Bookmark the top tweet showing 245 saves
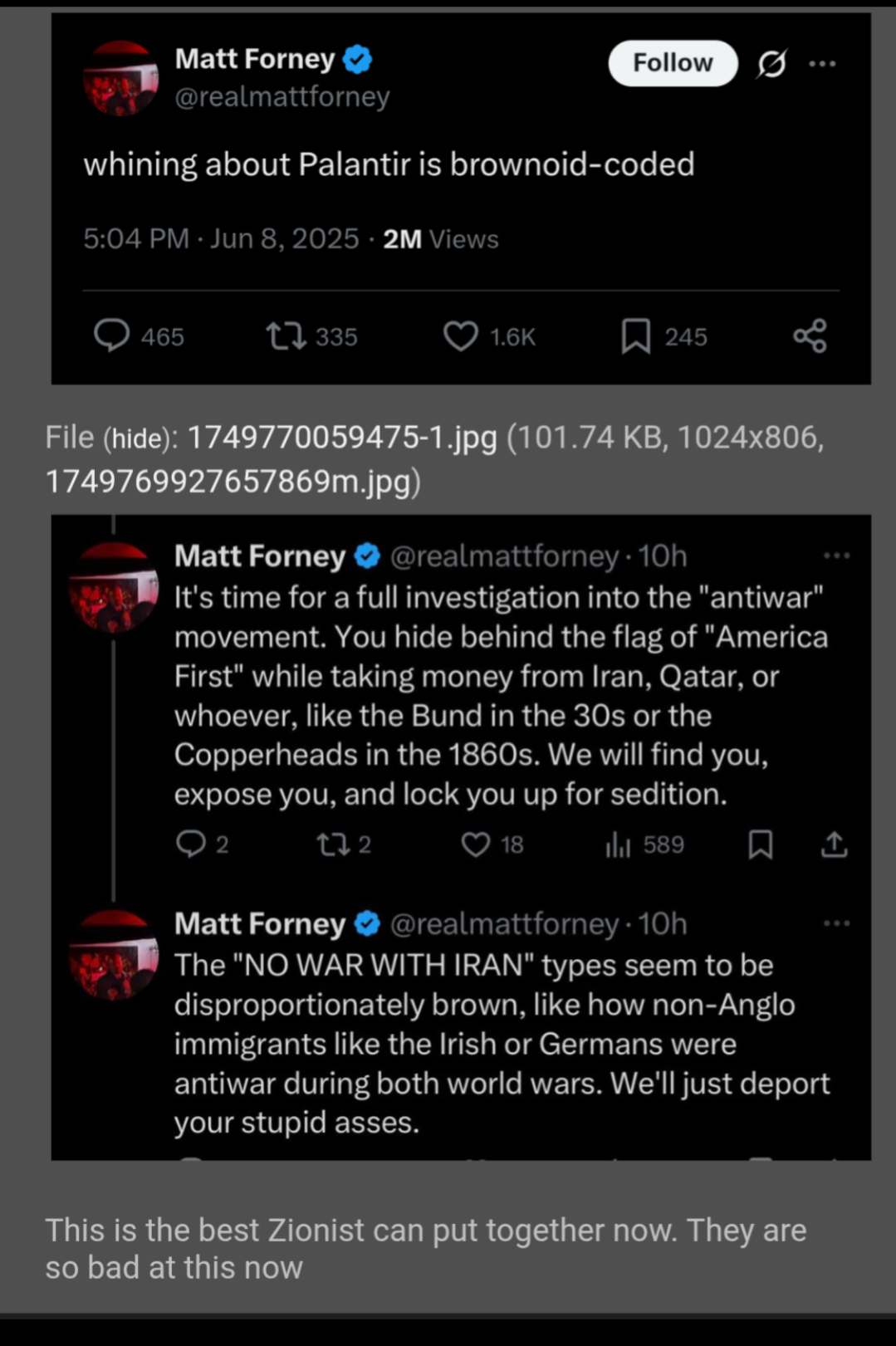The image size is (896, 1346). [636, 336]
